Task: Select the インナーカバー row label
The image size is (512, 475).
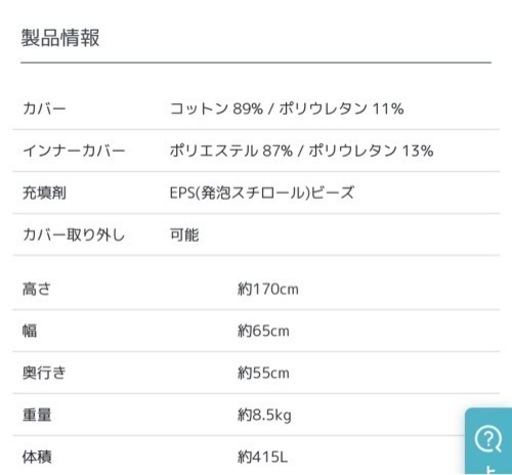Action: 74,151
